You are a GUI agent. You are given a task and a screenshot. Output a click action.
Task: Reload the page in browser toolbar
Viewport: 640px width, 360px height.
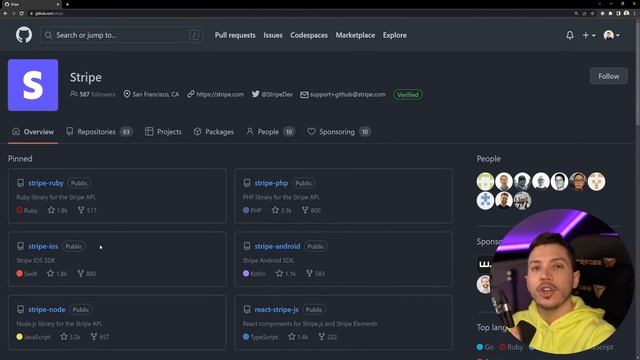(21, 13)
